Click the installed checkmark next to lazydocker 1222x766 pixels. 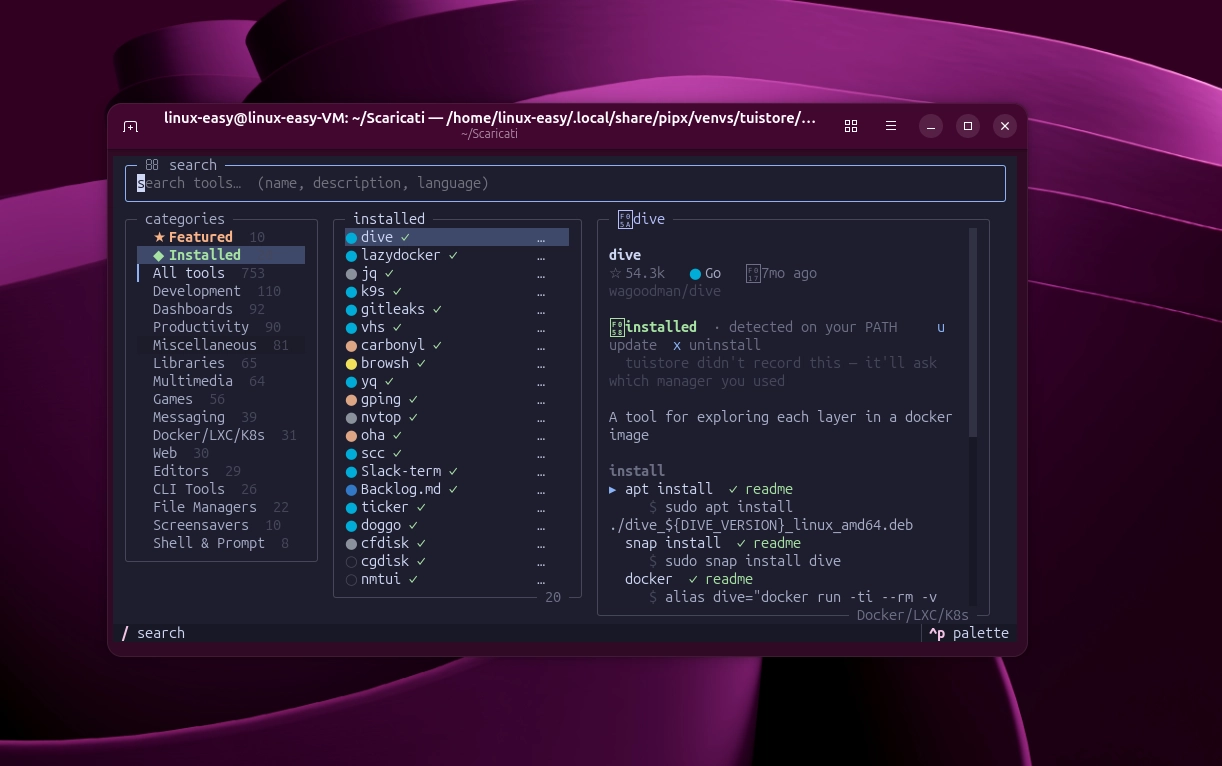[x=453, y=255]
